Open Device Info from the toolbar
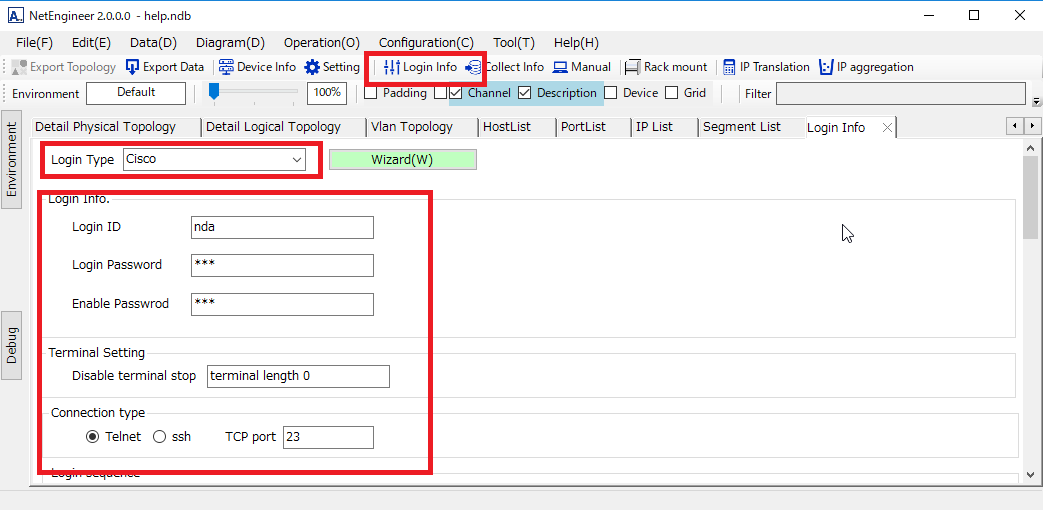 226,67
